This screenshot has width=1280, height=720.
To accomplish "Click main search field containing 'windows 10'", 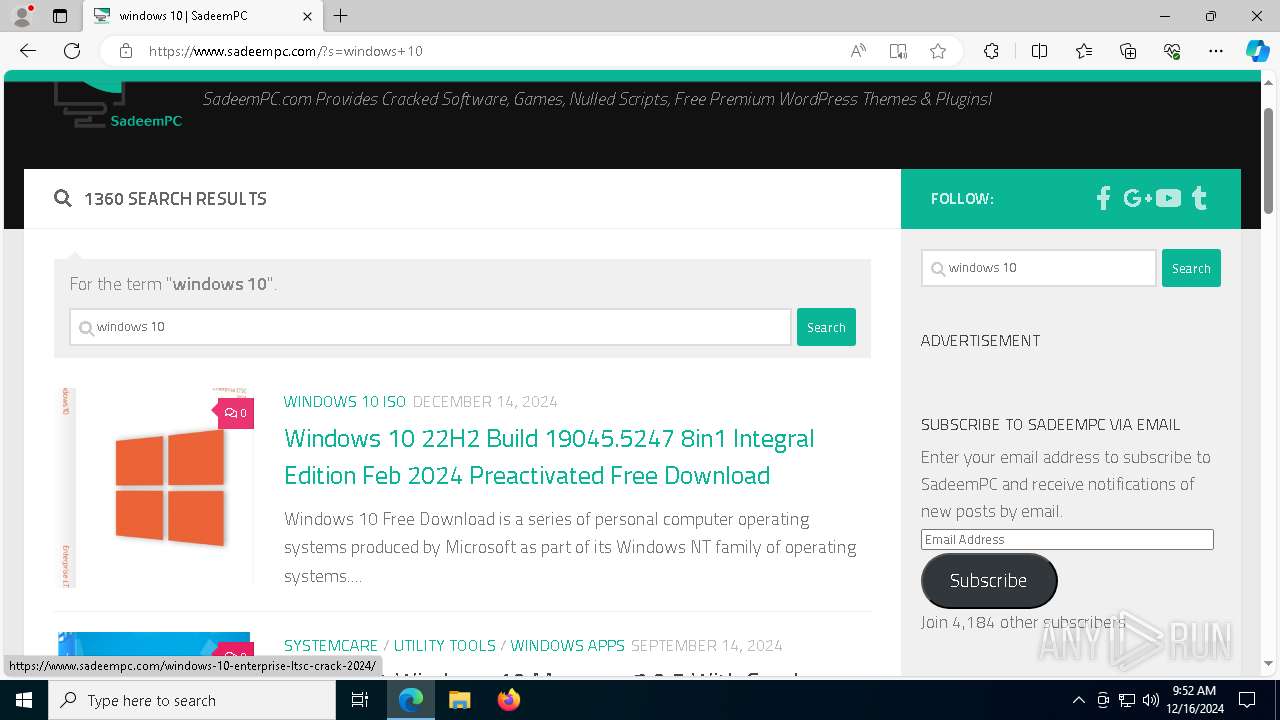I will point(430,327).
